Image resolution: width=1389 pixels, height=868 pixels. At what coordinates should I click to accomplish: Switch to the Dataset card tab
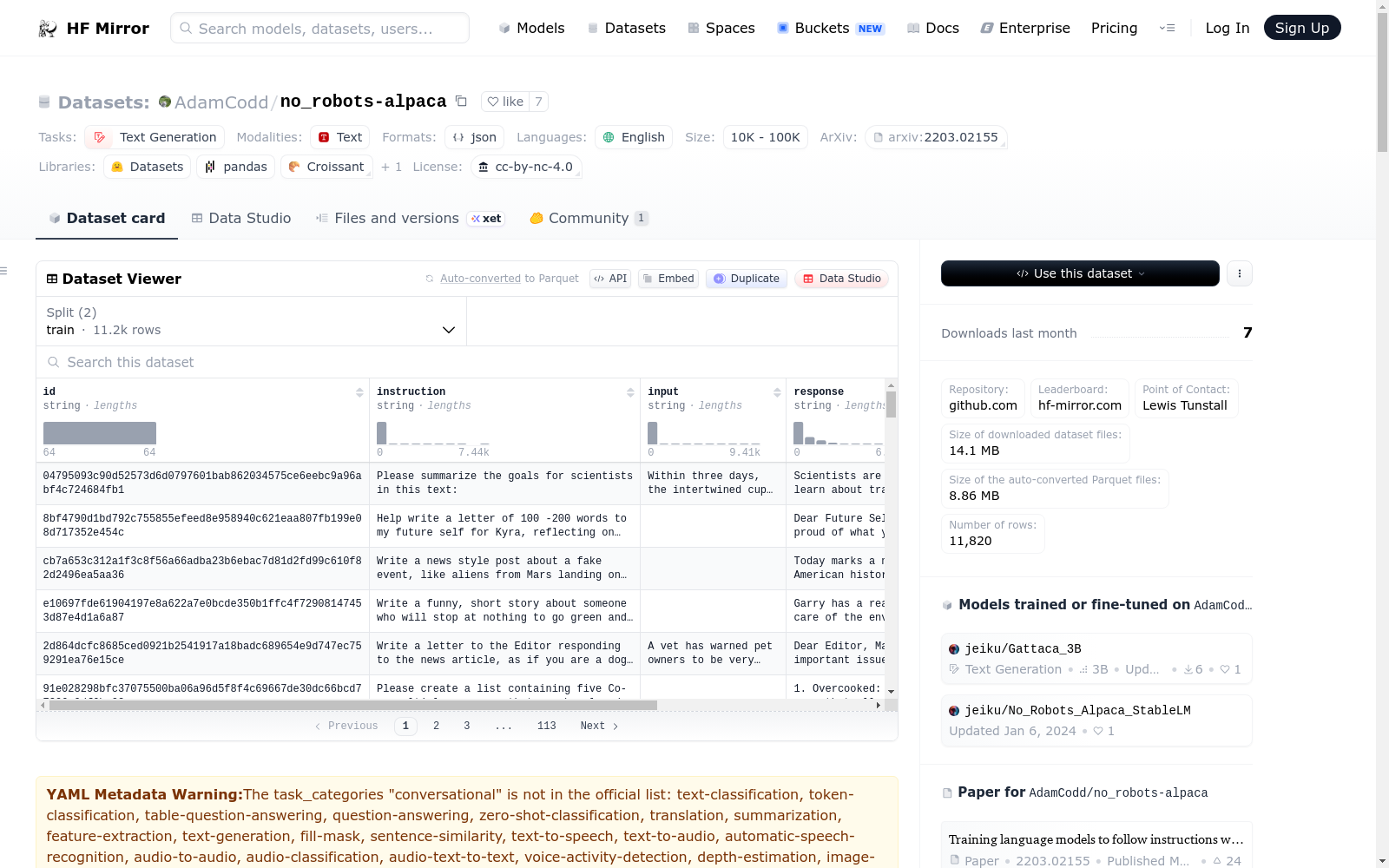107,219
